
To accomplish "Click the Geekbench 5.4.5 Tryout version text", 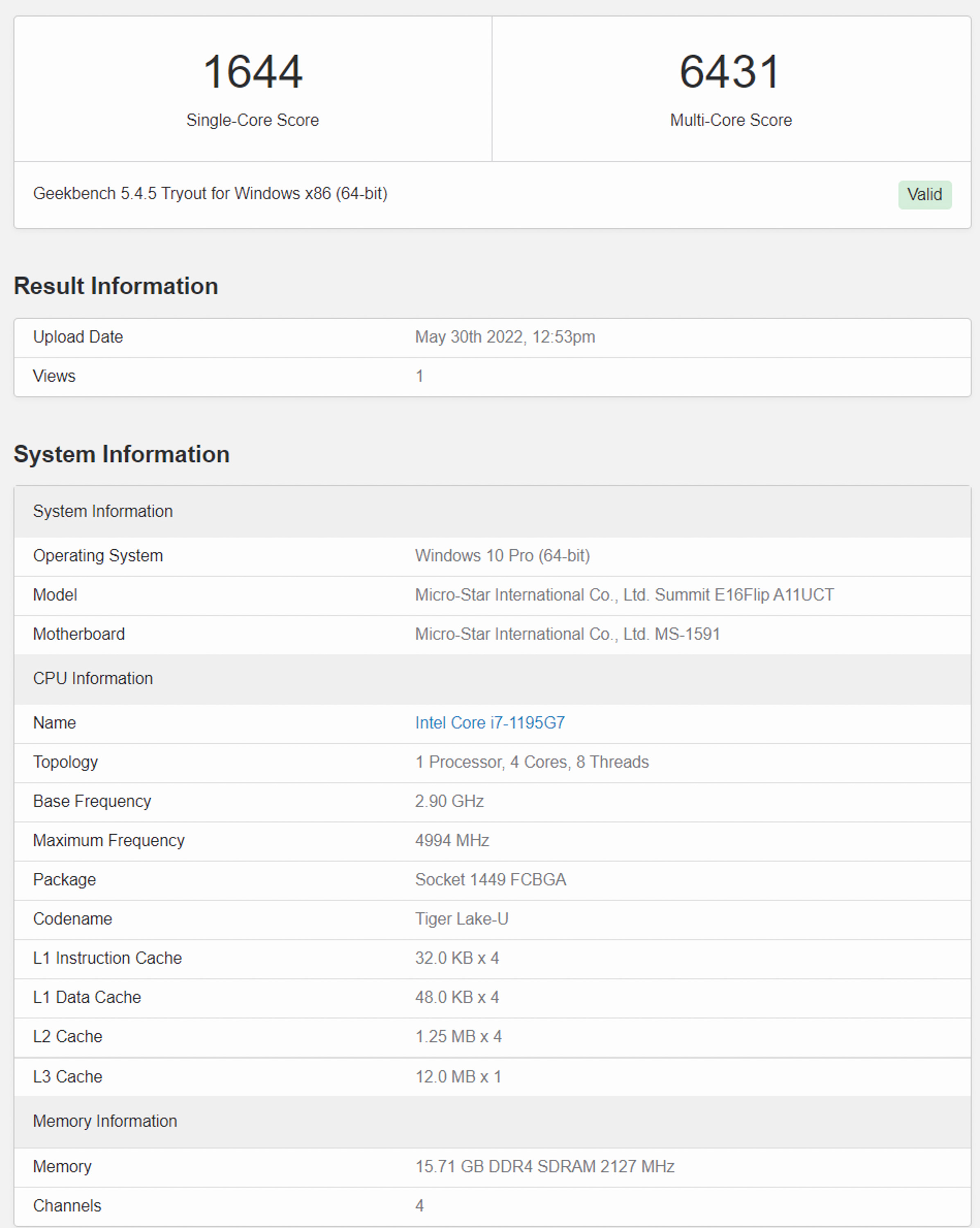I will click(x=210, y=194).
